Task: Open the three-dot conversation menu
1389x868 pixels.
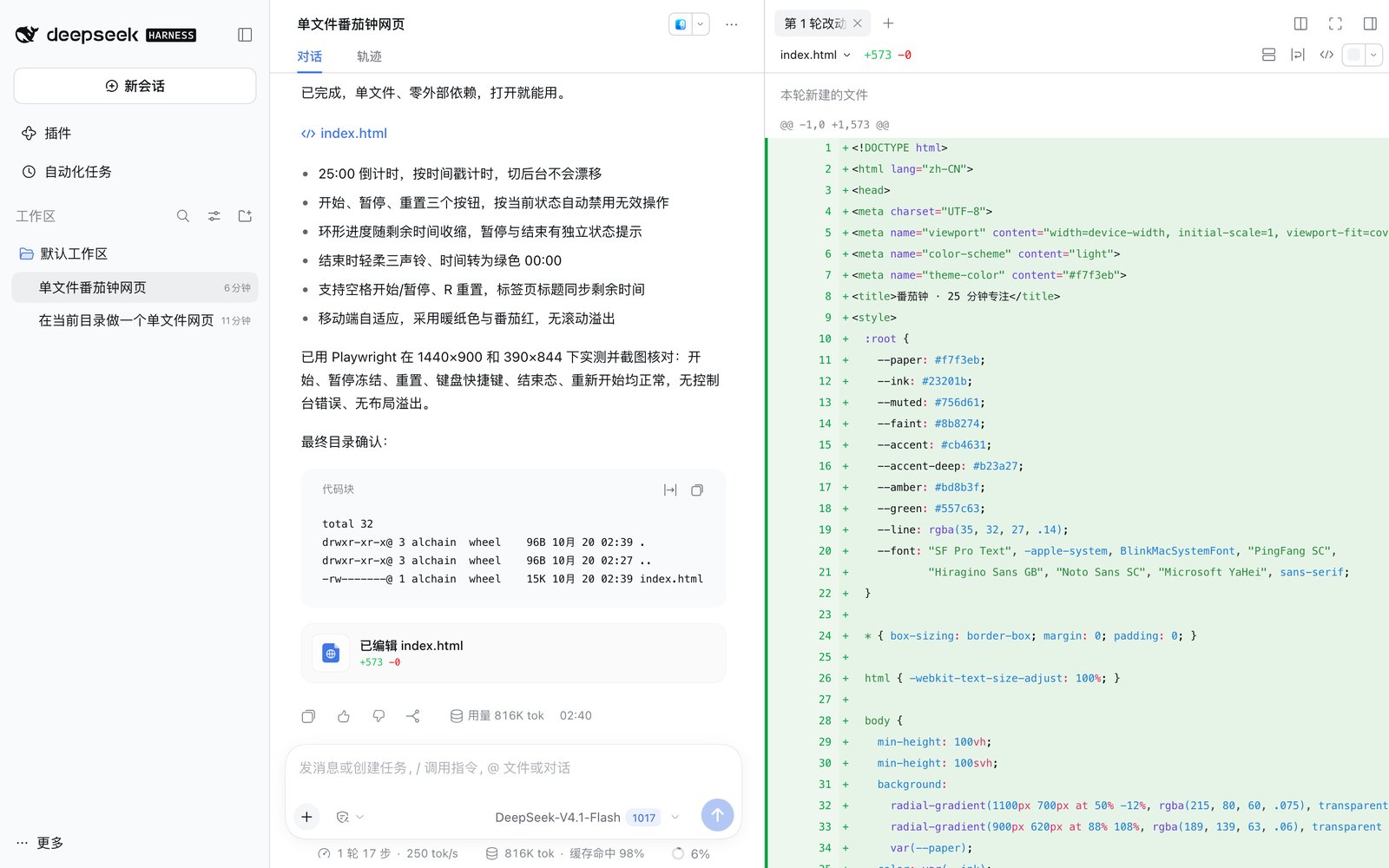Action: click(x=732, y=24)
